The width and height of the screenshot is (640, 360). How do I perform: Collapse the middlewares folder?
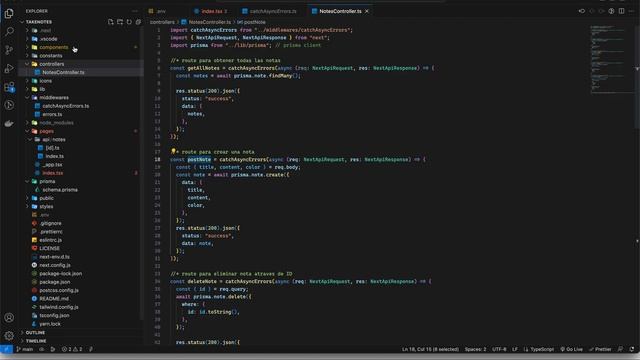(54, 98)
